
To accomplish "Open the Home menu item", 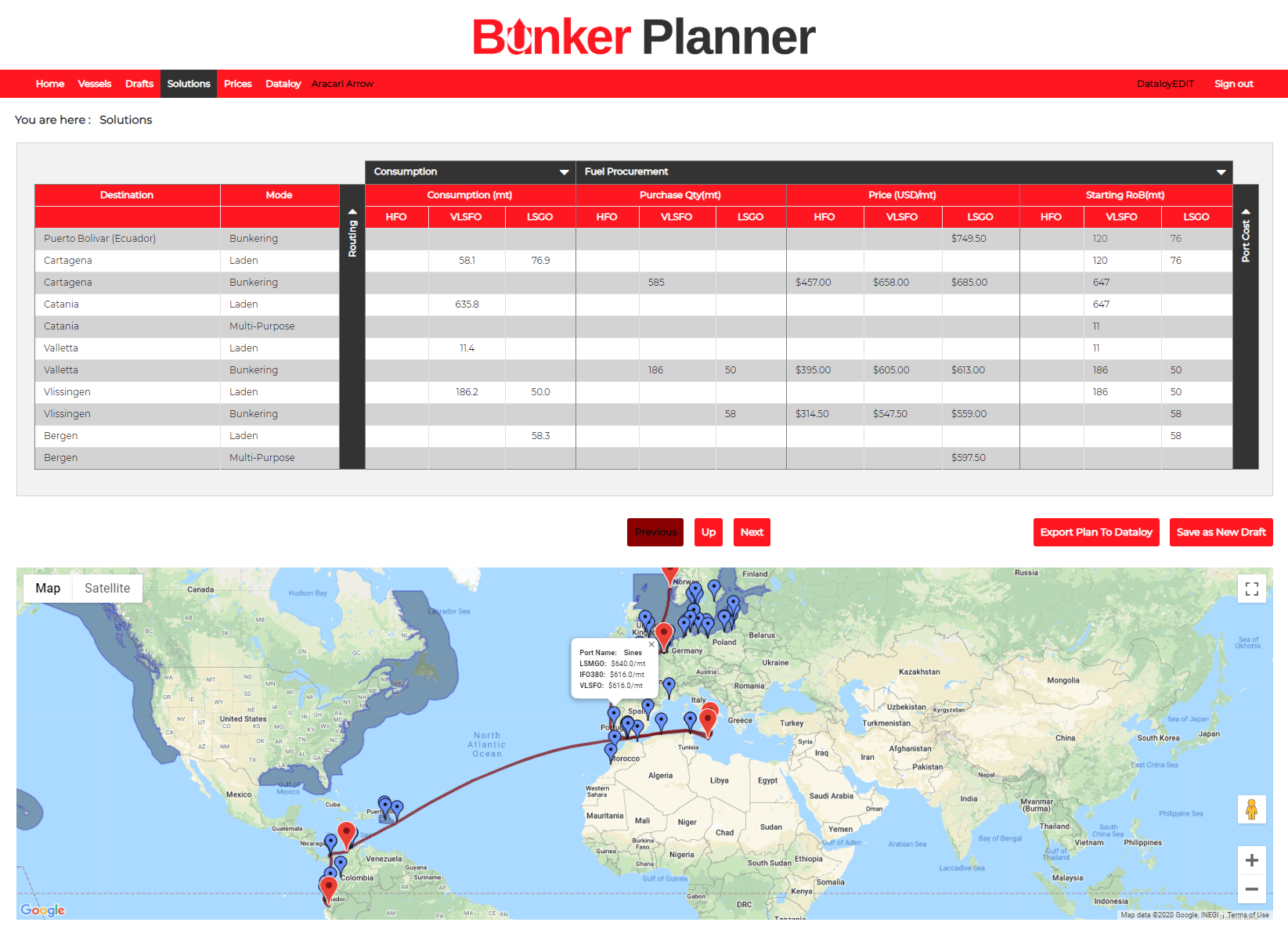I will click(x=50, y=84).
